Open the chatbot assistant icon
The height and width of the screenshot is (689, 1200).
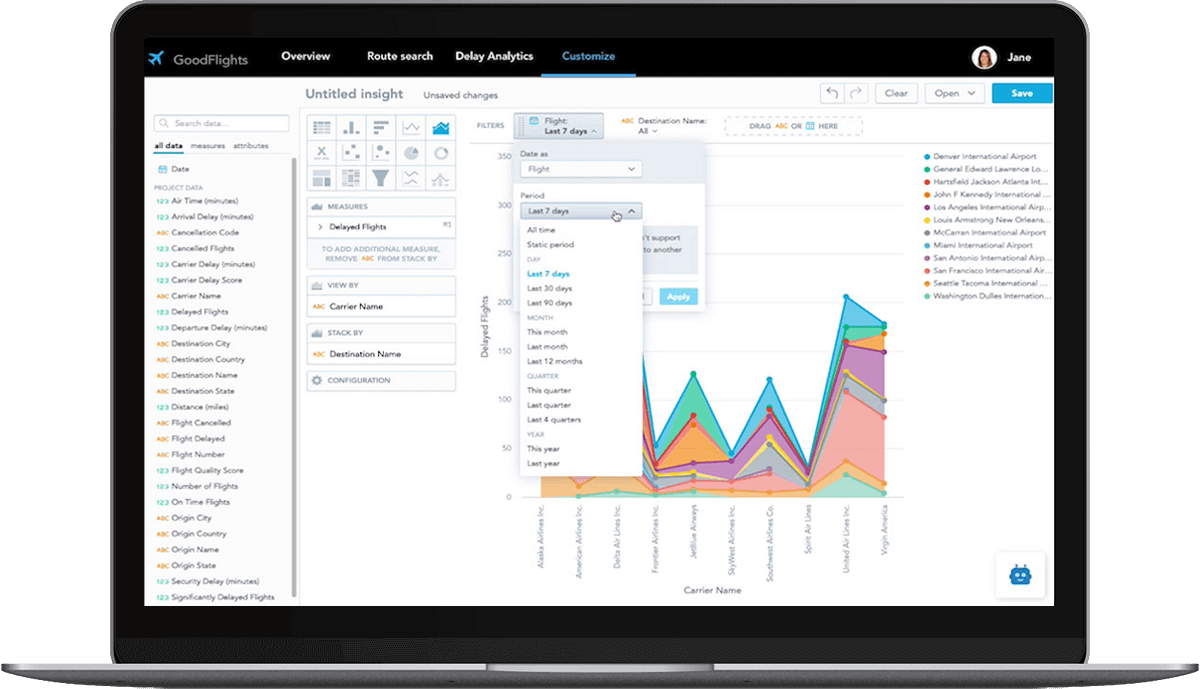[x=1020, y=576]
